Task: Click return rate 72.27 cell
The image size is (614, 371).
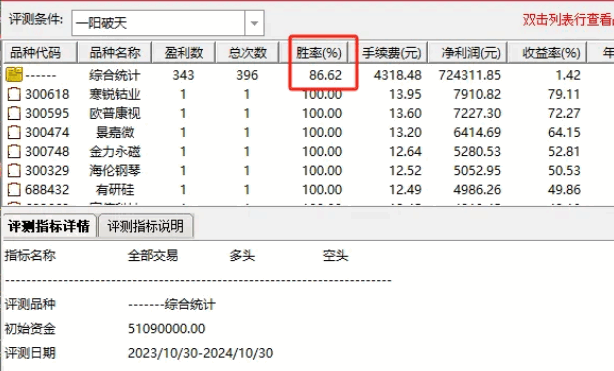Action: click(564, 113)
